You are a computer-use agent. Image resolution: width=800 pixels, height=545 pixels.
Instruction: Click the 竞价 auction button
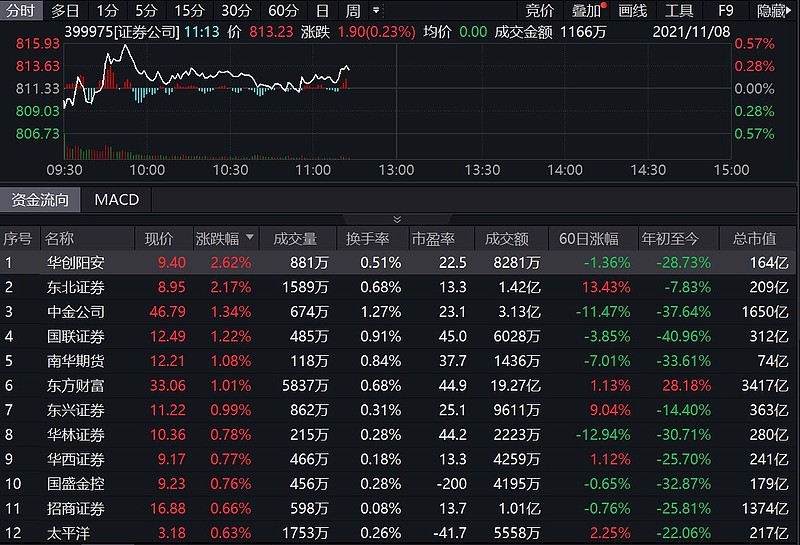(539, 10)
